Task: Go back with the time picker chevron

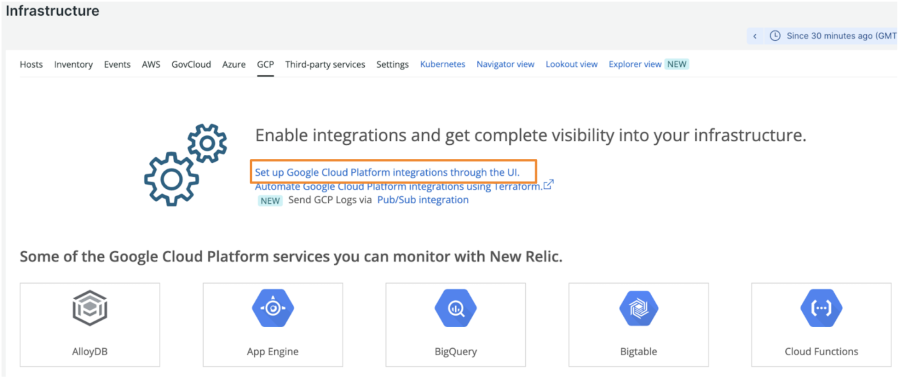Action: [755, 36]
